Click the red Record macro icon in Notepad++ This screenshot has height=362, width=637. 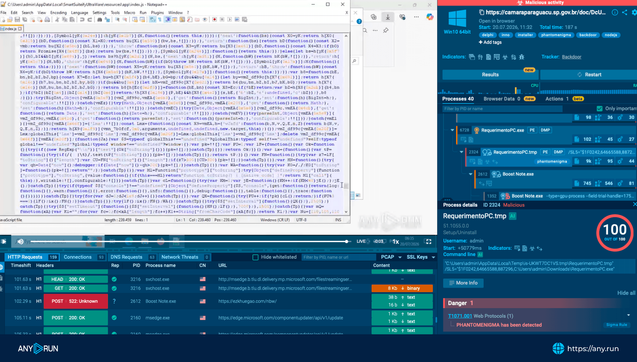214,19
